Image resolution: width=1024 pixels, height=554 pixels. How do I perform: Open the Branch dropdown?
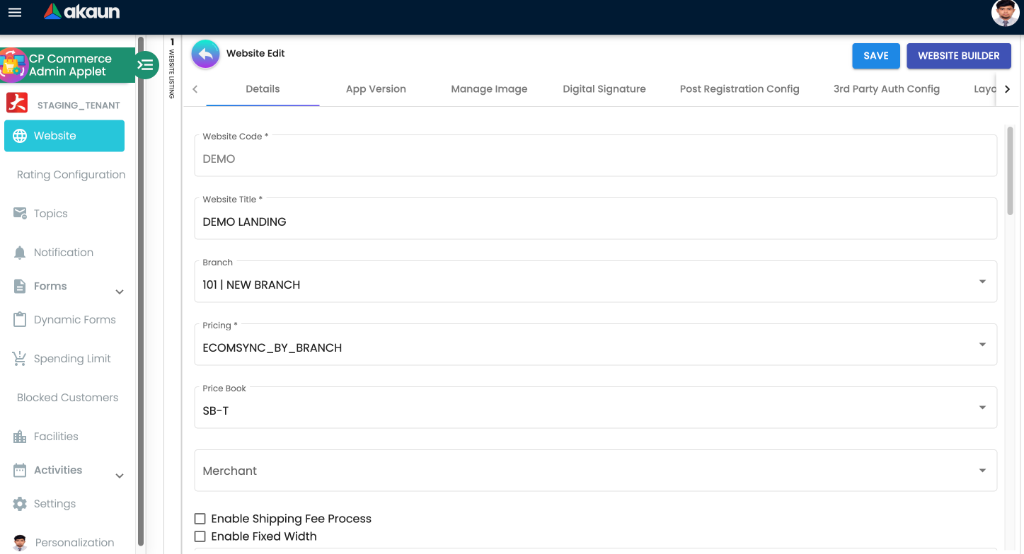click(596, 282)
